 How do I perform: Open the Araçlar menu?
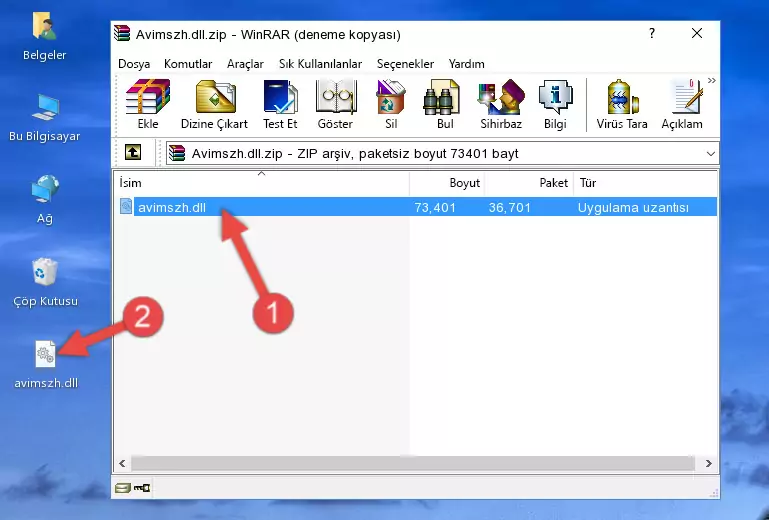coord(245,64)
